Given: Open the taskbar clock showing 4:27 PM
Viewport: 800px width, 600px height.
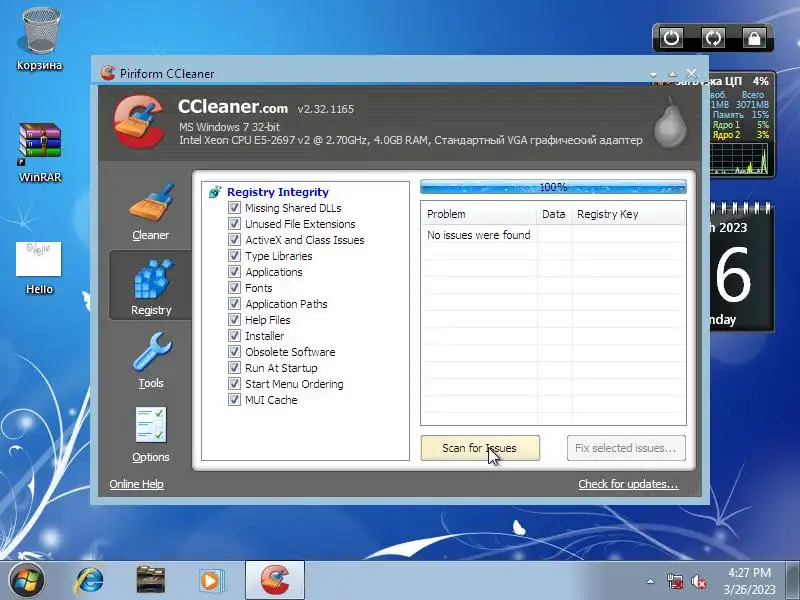Looking at the screenshot, I should [x=749, y=581].
